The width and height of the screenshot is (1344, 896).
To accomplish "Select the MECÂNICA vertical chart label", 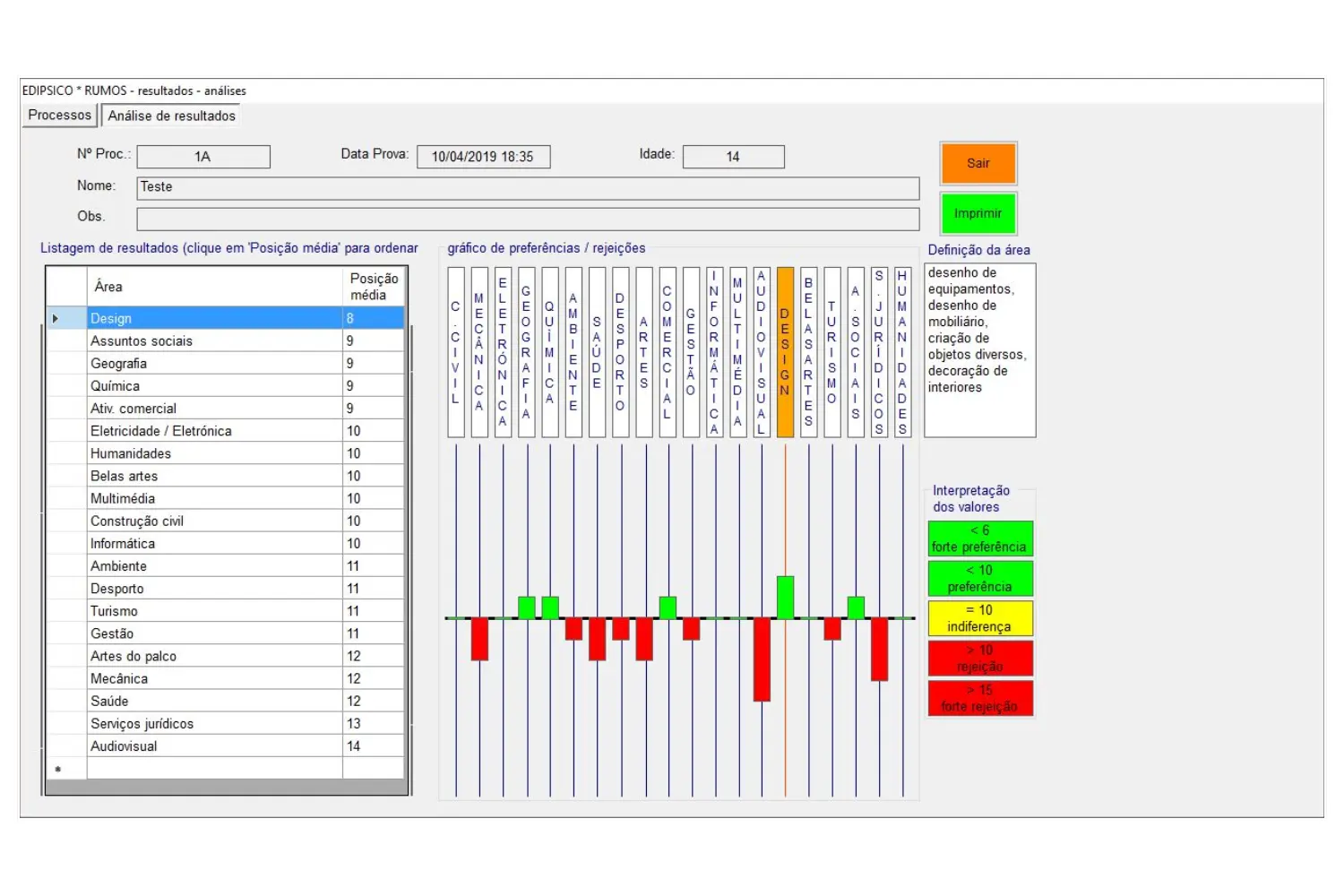I will click(479, 352).
